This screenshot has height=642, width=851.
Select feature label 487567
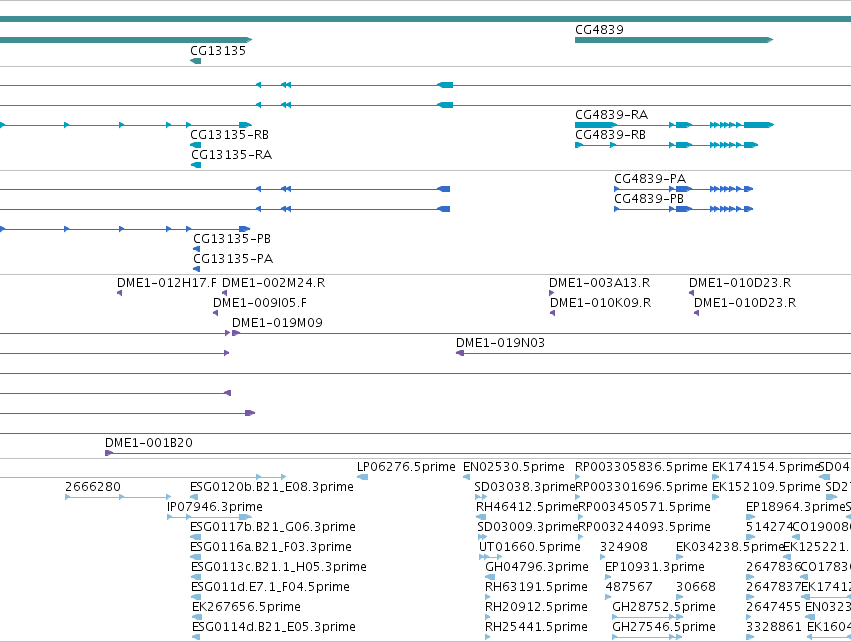click(628, 587)
